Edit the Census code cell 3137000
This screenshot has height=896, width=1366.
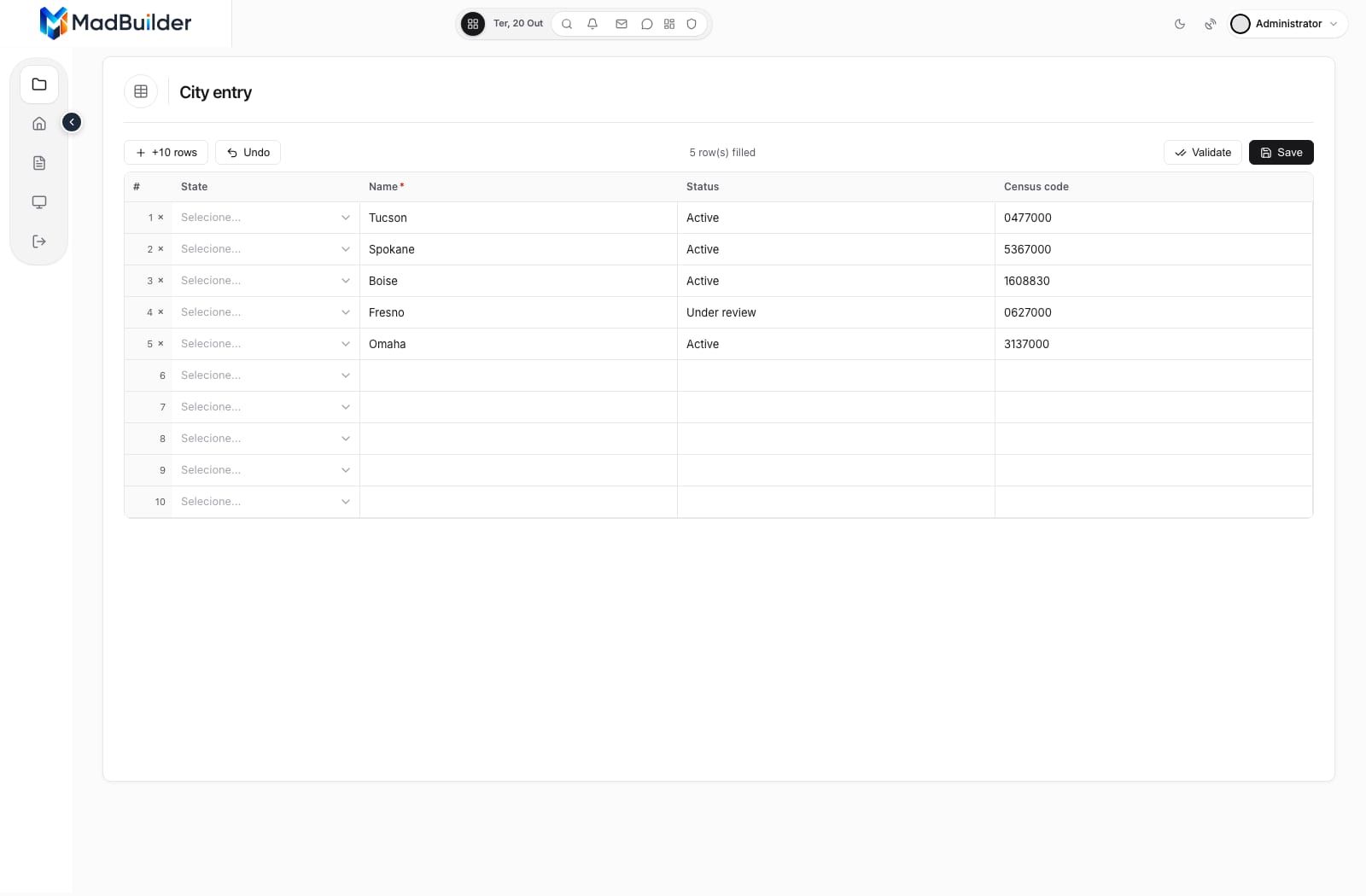pyautogui.click(x=1154, y=344)
